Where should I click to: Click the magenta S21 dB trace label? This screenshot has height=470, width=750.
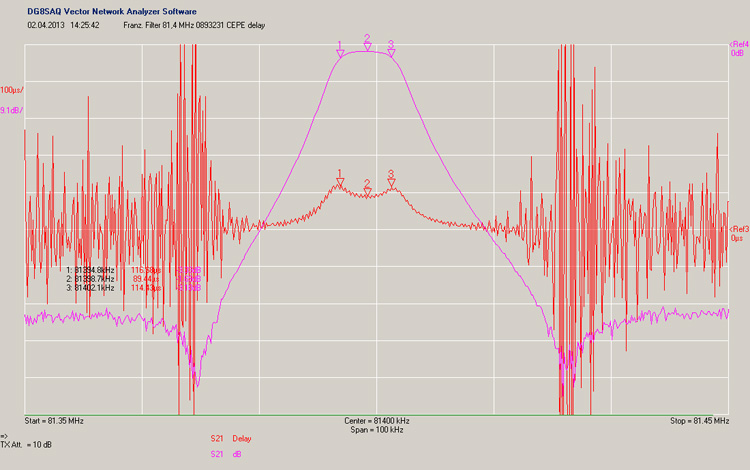point(225,455)
